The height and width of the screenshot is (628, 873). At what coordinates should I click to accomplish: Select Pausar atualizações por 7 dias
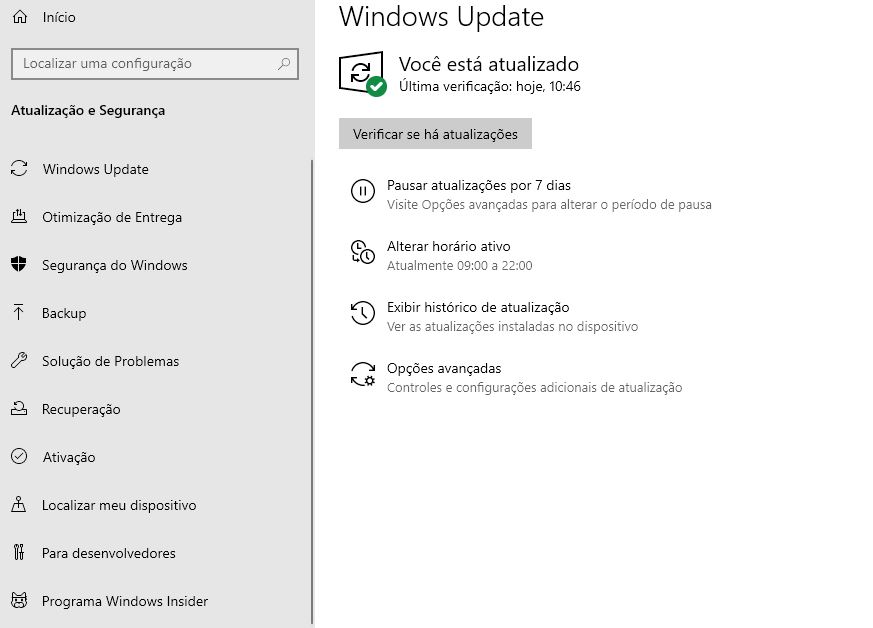[x=479, y=185]
